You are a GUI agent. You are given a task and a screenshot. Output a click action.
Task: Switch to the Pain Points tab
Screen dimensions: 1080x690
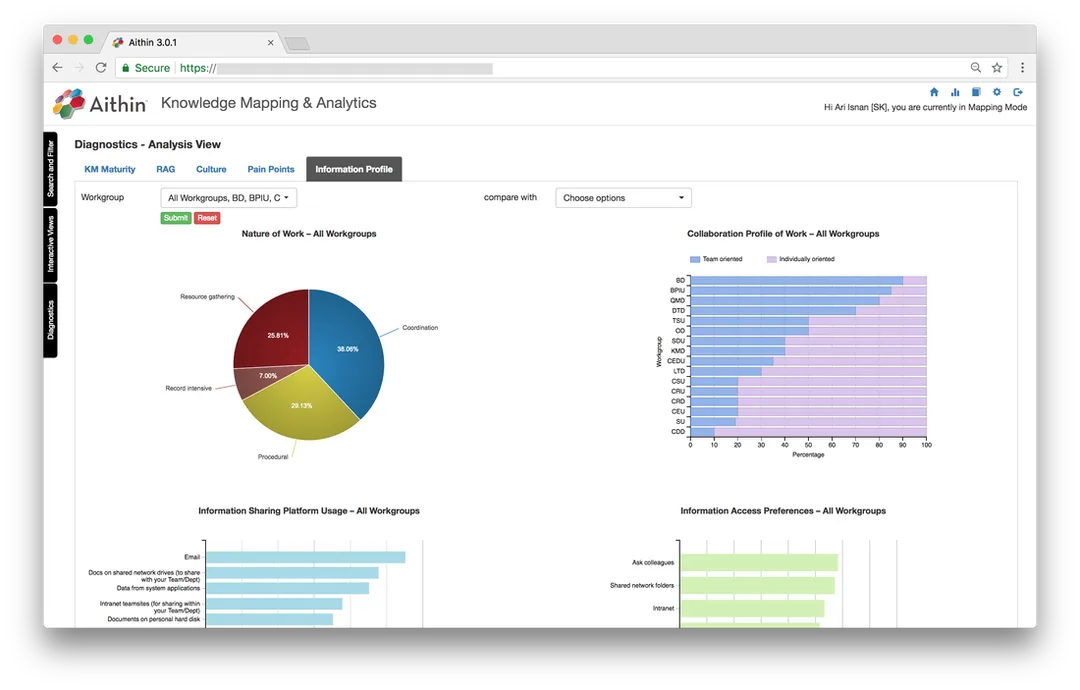click(271, 169)
